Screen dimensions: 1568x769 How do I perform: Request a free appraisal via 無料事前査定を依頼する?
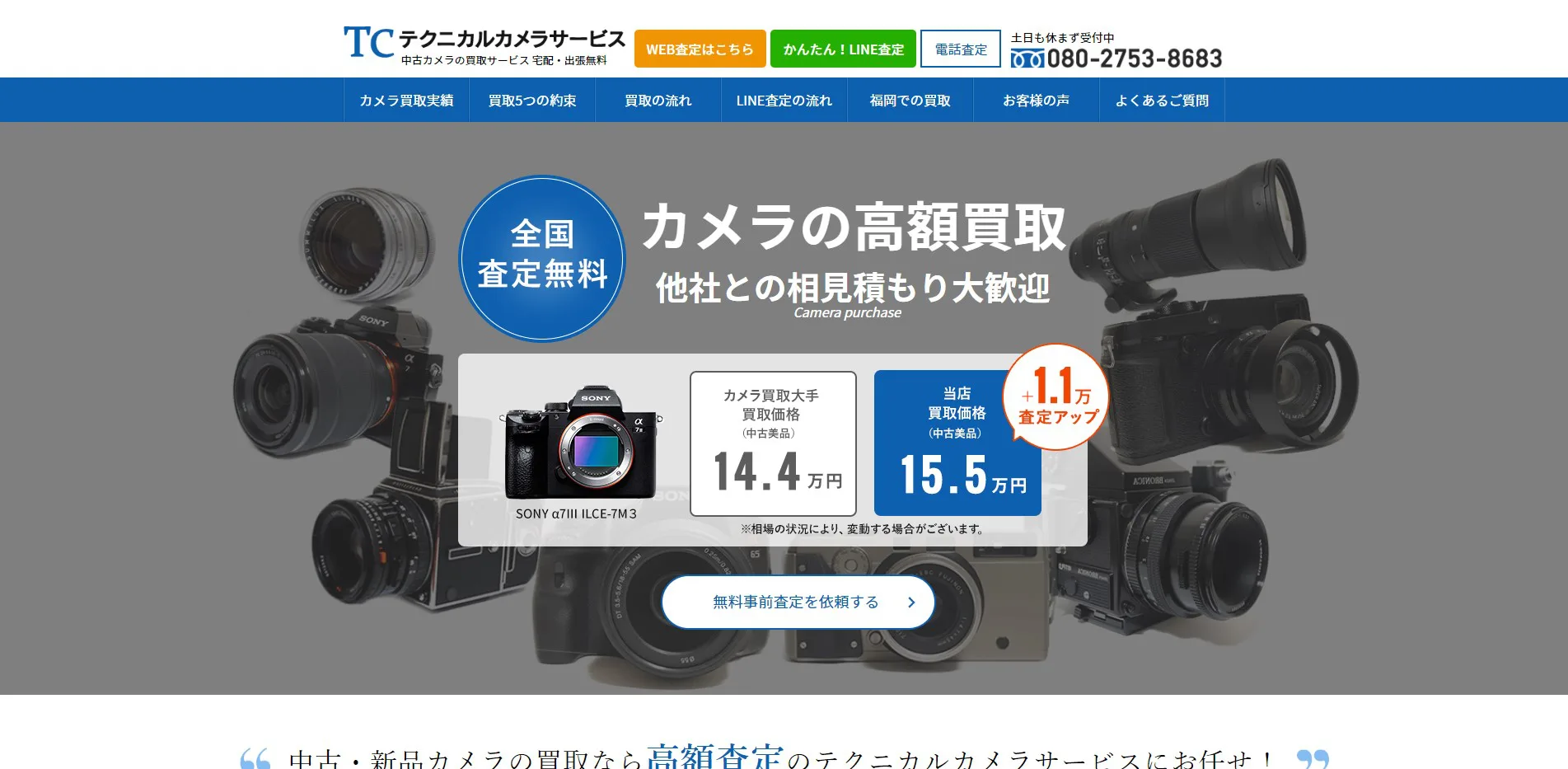coord(796,603)
